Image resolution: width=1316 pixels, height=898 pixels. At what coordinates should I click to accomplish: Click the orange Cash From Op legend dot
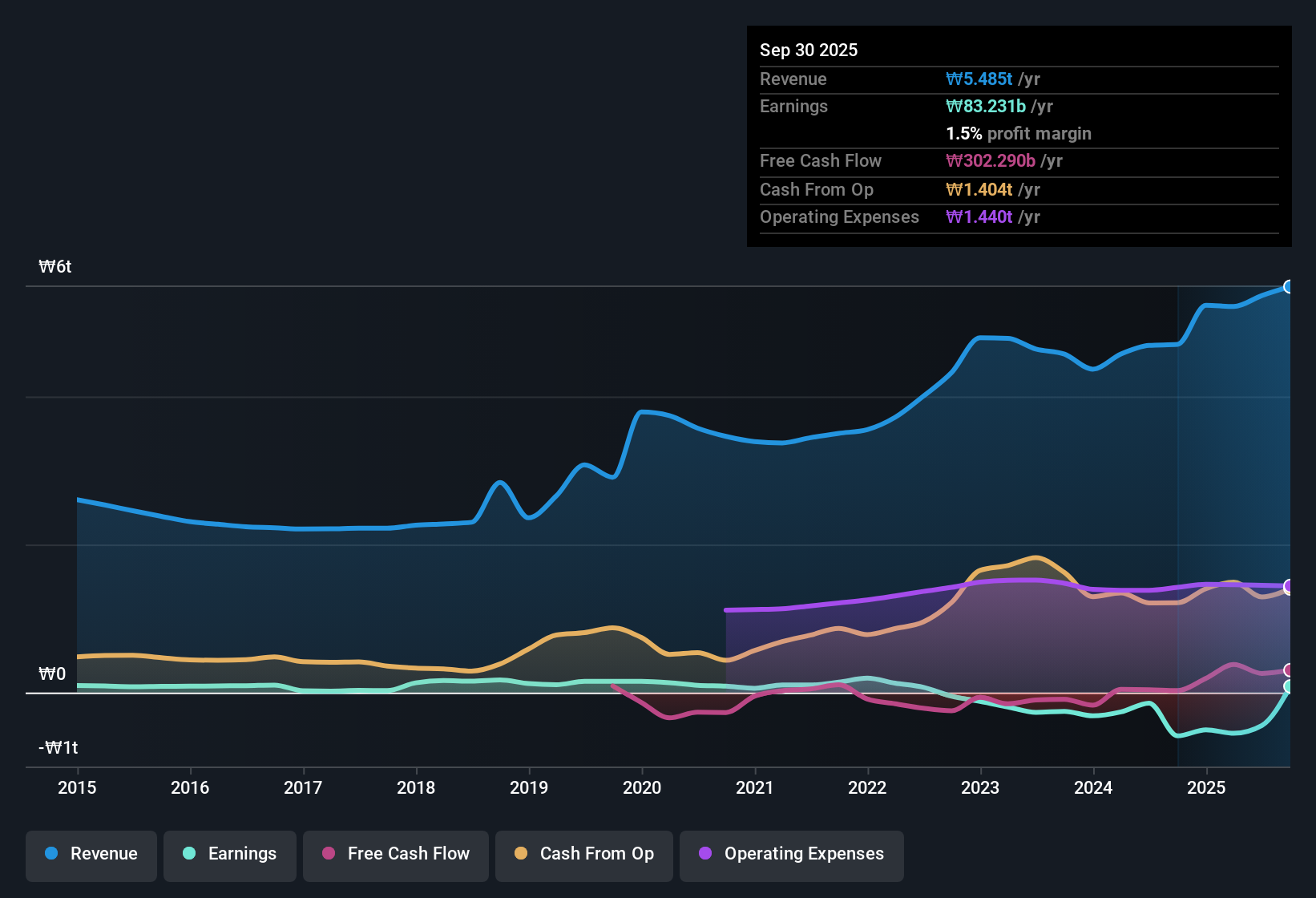pyautogui.click(x=521, y=854)
